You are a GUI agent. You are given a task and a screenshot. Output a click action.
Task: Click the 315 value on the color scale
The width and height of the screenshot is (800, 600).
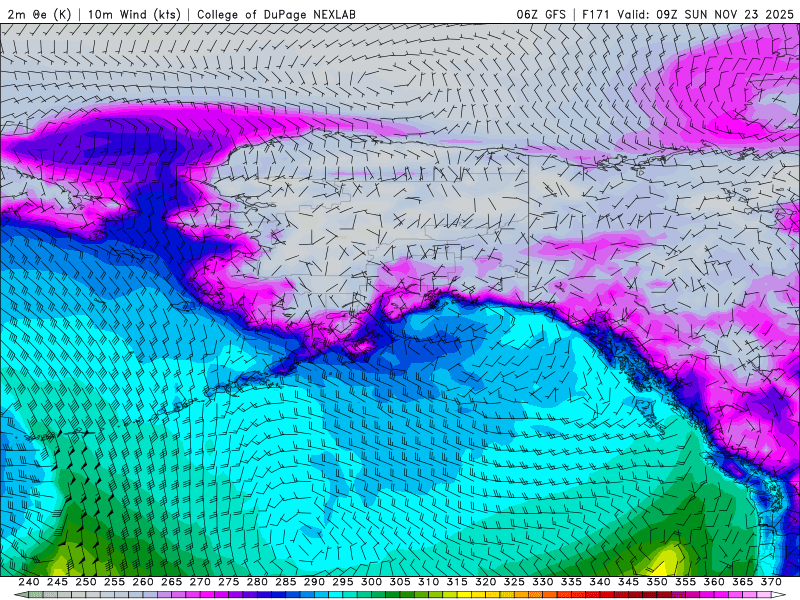457,582
